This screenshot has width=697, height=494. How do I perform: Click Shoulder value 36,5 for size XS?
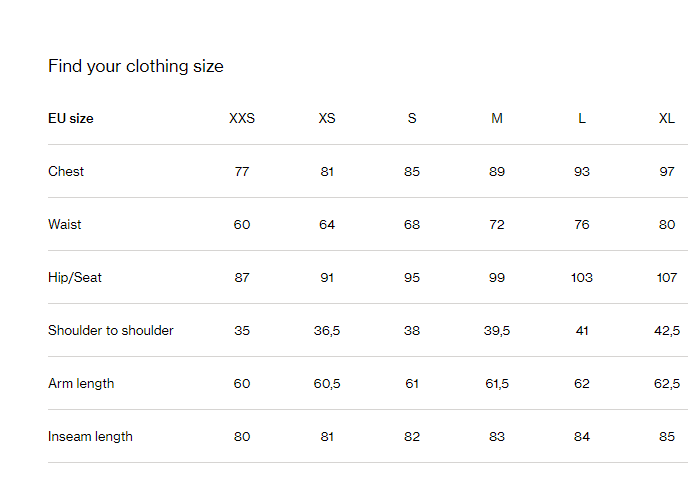pyautogui.click(x=327, y=331)
